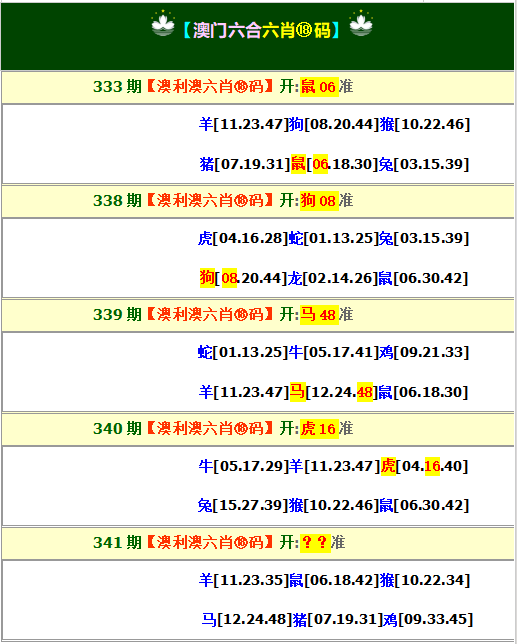Click 鼠[06.18.42] in period 341
The width and height of the screenshot is (517, 644).
pos(334,580)
